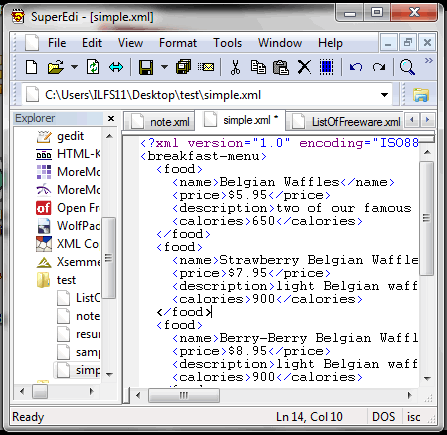Click the Belgian Waffles name line
The image size is (447, 435).
[x=283, y=182]
